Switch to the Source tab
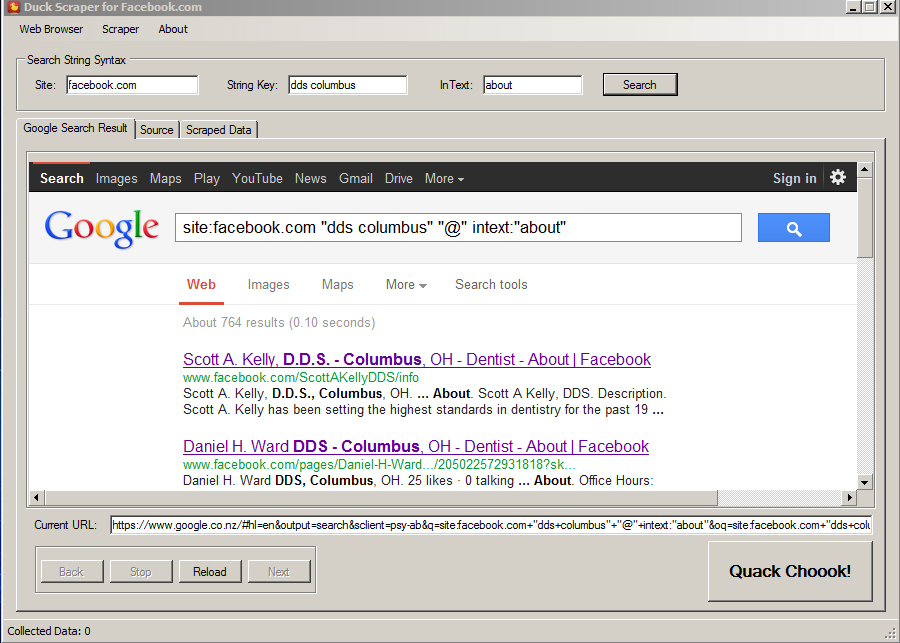This screenshot has height=643, width=900. [x=157, y=130]
